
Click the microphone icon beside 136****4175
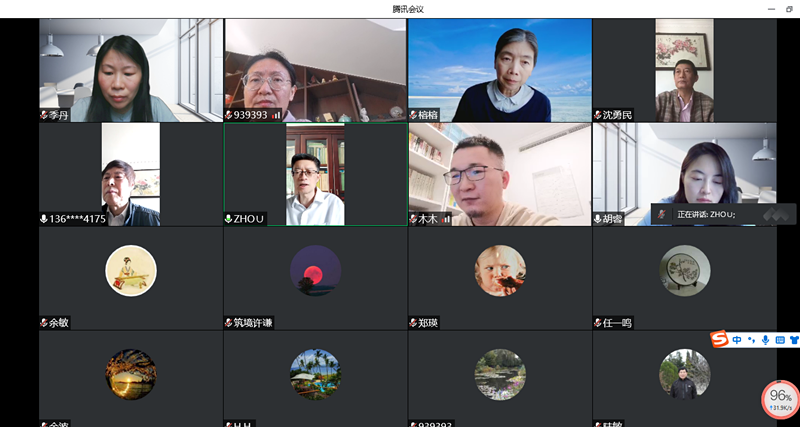(44, 219)
